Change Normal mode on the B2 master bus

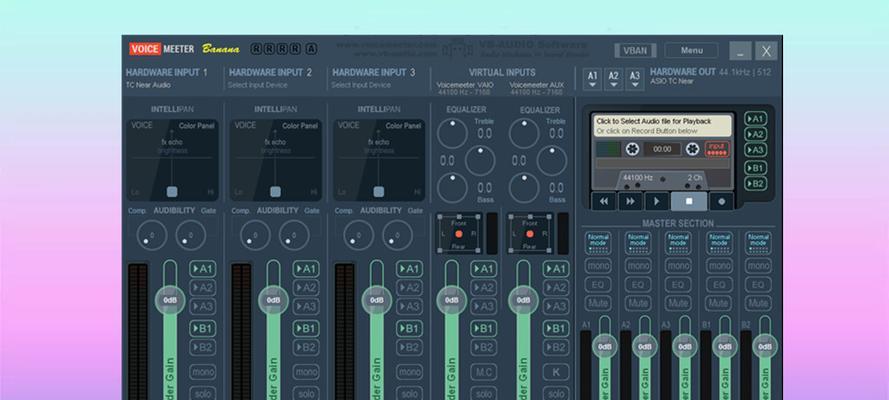pos(758,243)
